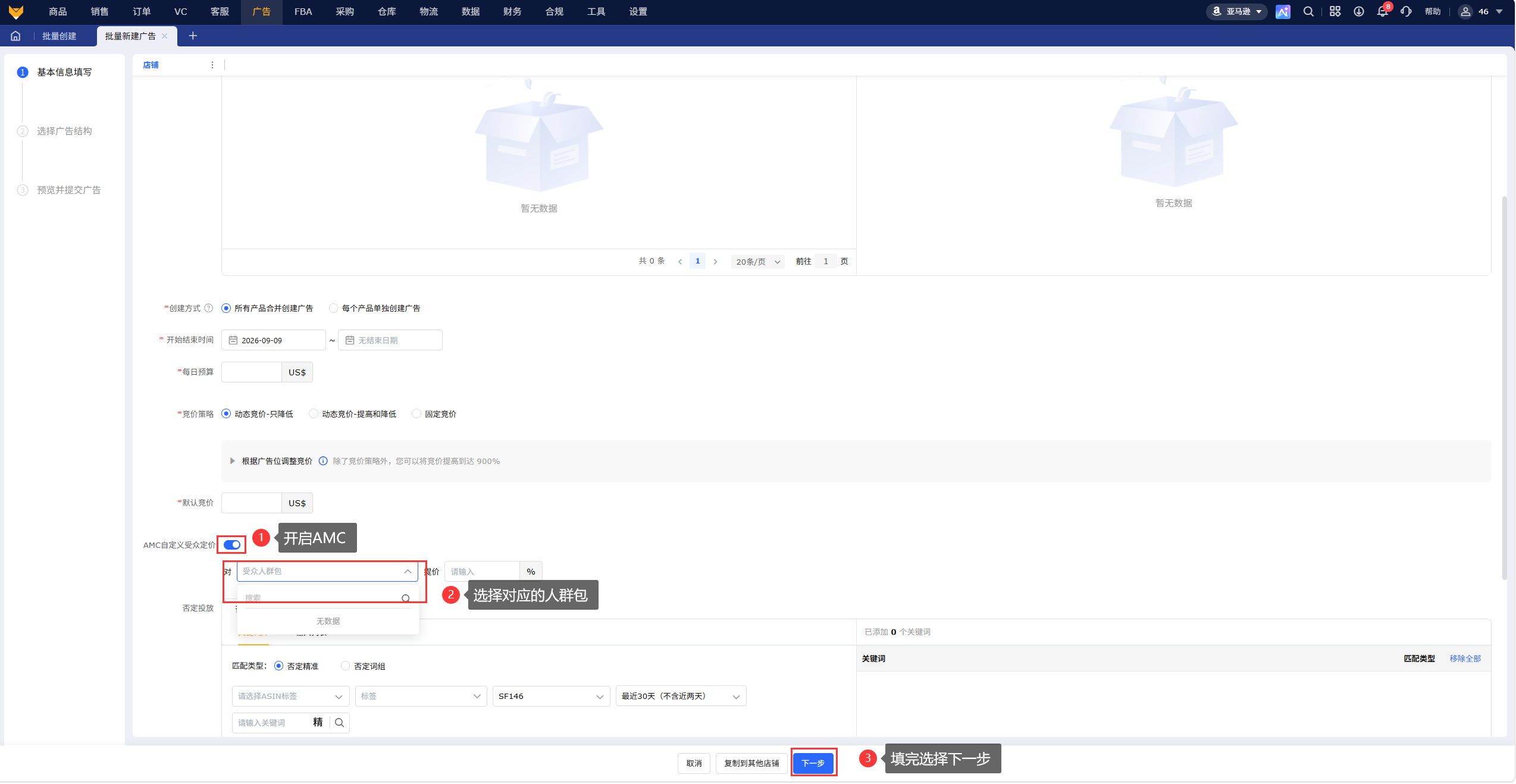Go to previous page arrow in pagination

coord(680,262)
